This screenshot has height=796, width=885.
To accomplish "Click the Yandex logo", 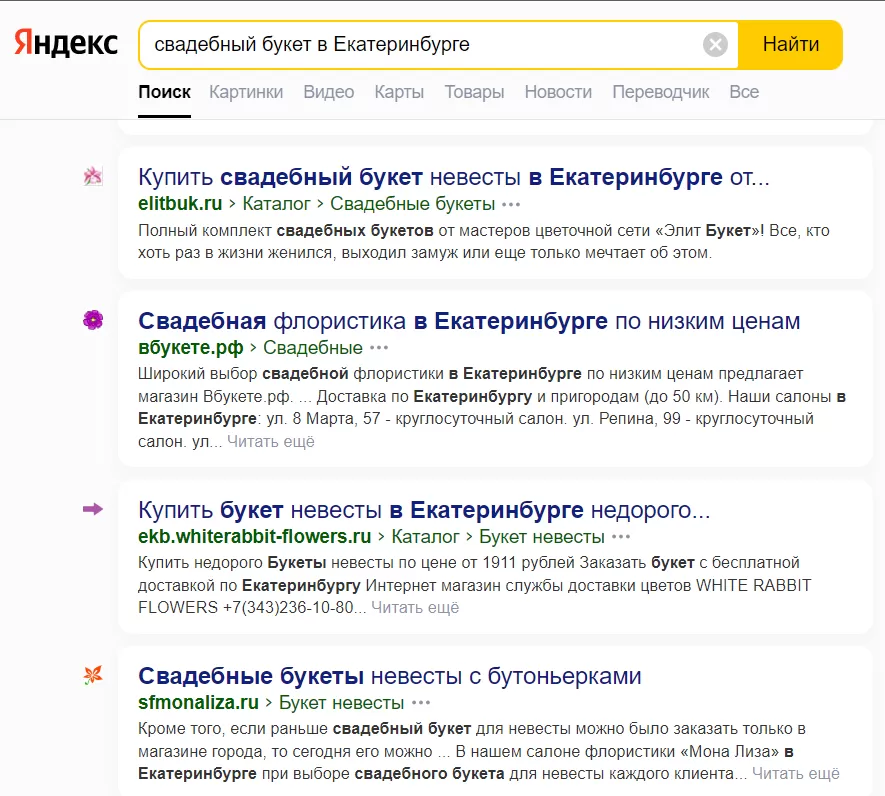I will pos(65,44).
